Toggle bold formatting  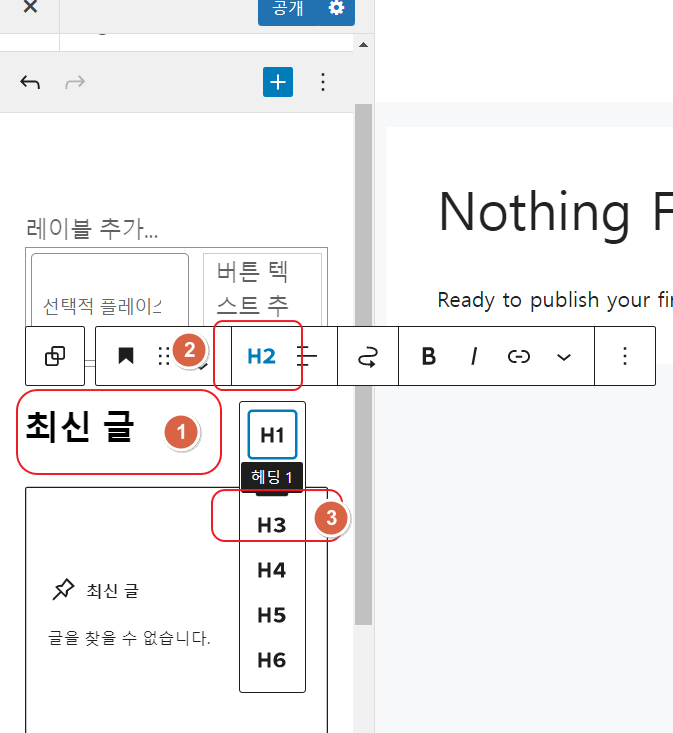coord(429,356)
